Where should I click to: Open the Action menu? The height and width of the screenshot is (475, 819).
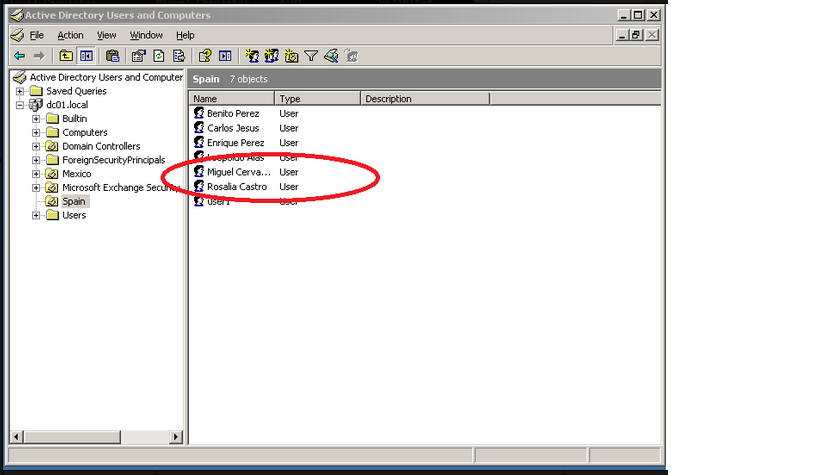(70, 35)
